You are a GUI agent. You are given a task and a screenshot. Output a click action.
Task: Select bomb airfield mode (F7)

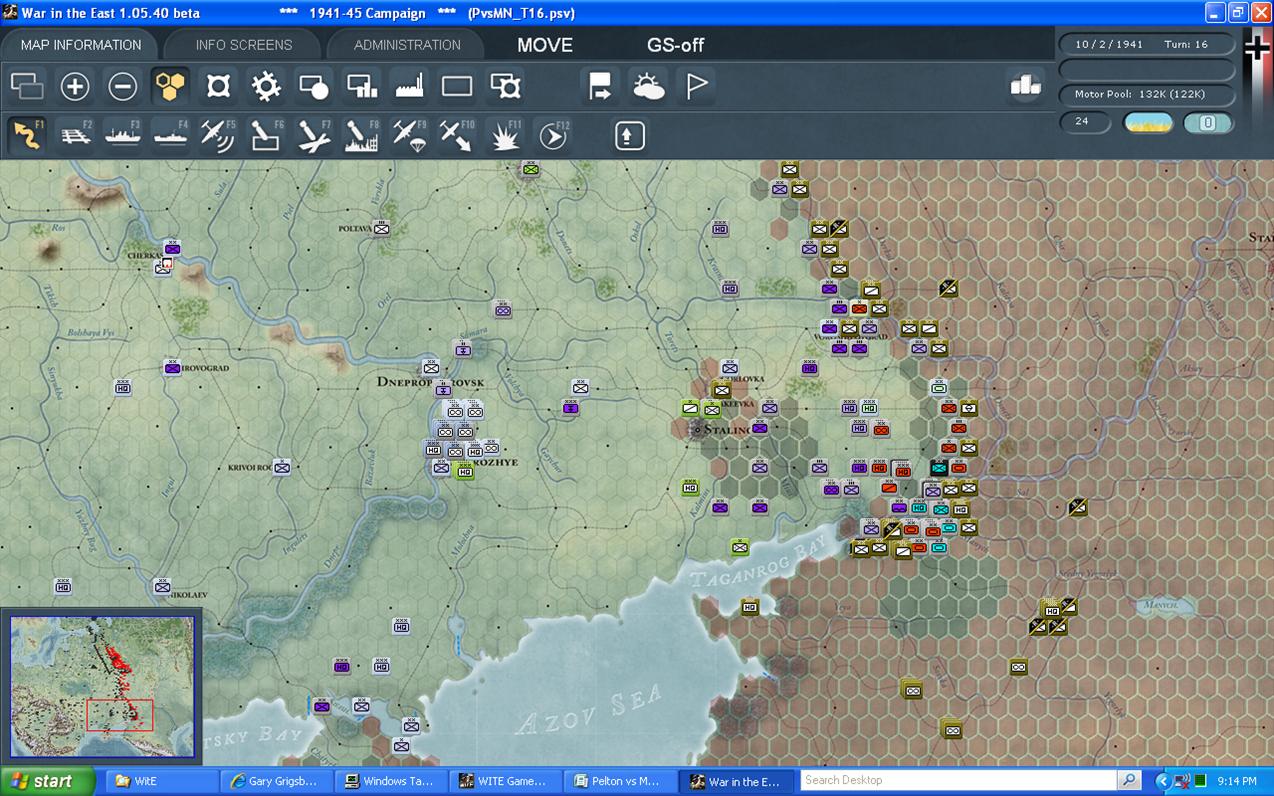[x=314, y=135]
